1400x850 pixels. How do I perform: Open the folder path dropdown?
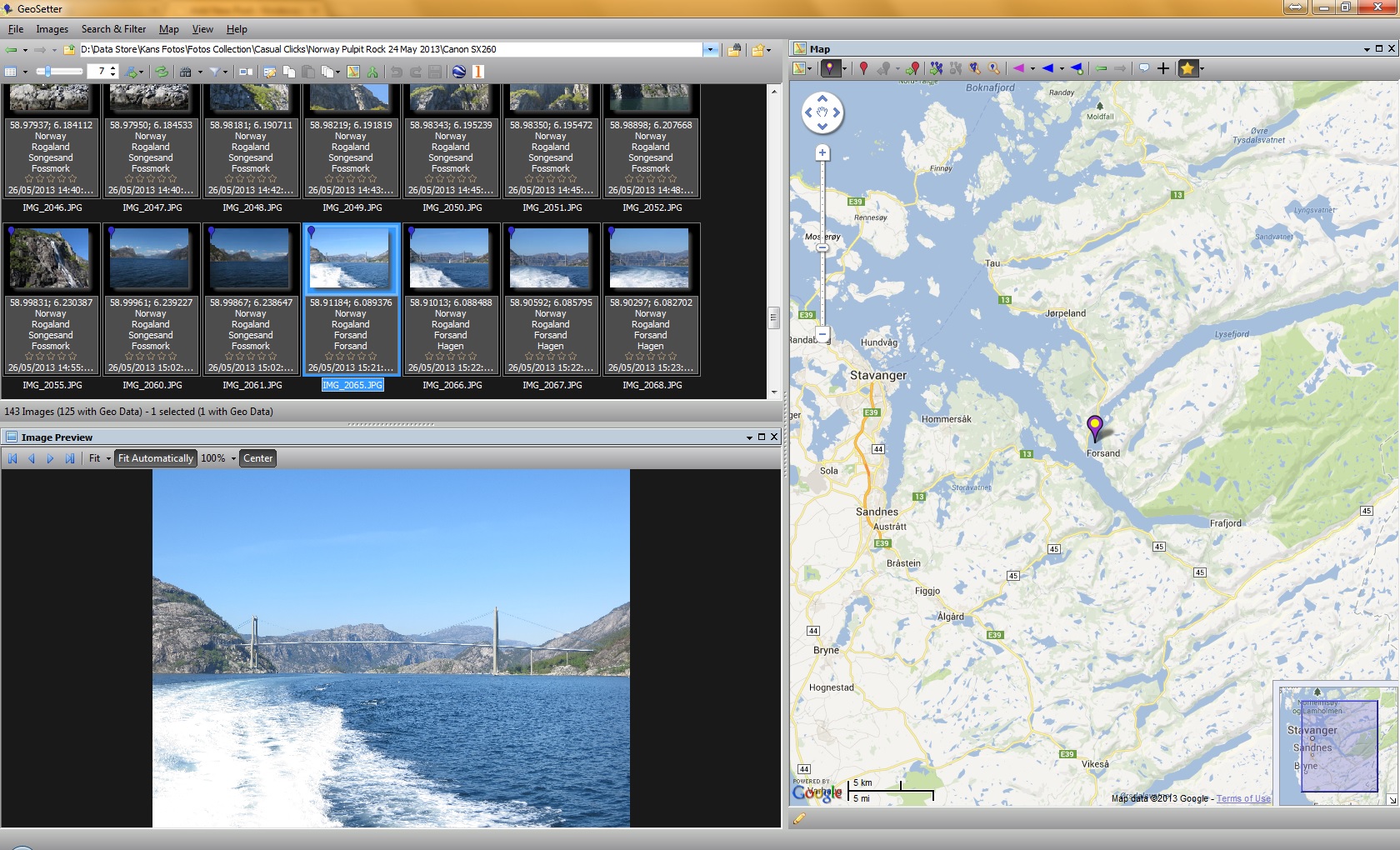(710, 49)
